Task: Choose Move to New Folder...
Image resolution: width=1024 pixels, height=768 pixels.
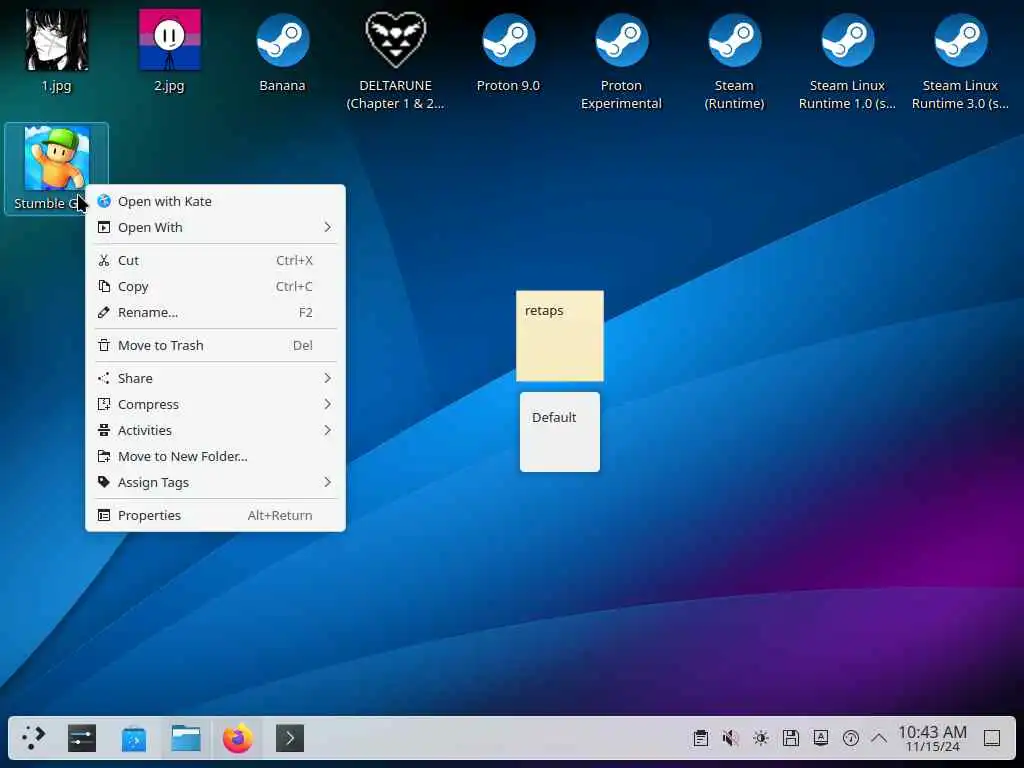Action: 216,456
